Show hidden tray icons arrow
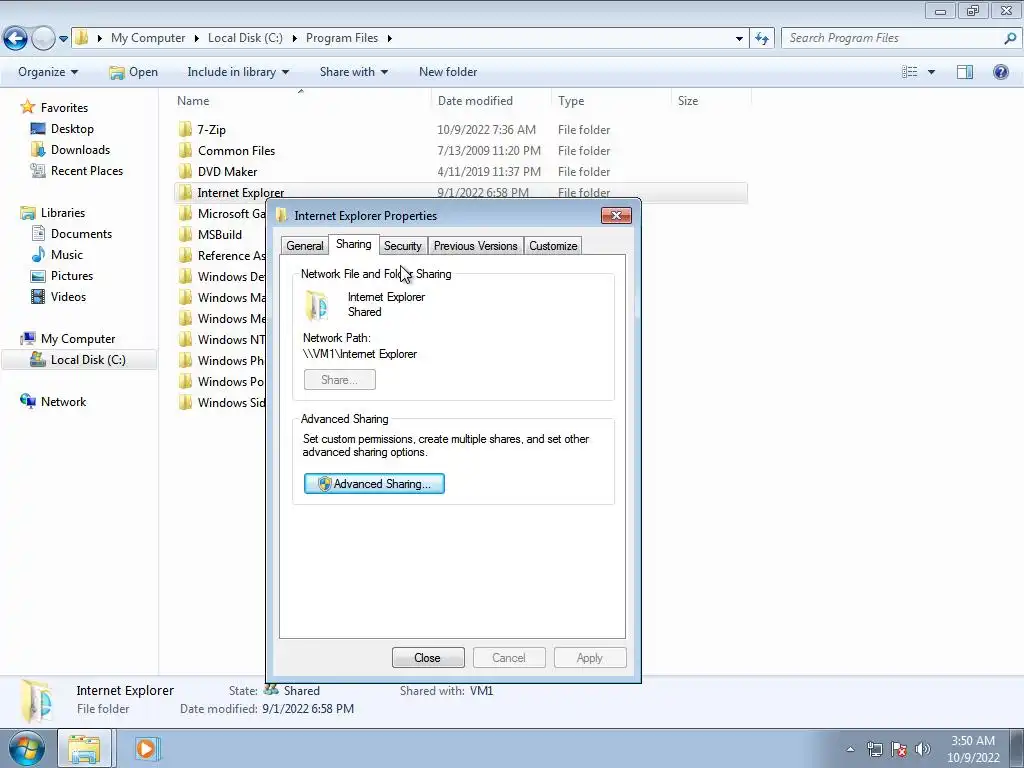This screenshot has width=1024, height=768. click(x=850, y=749)
